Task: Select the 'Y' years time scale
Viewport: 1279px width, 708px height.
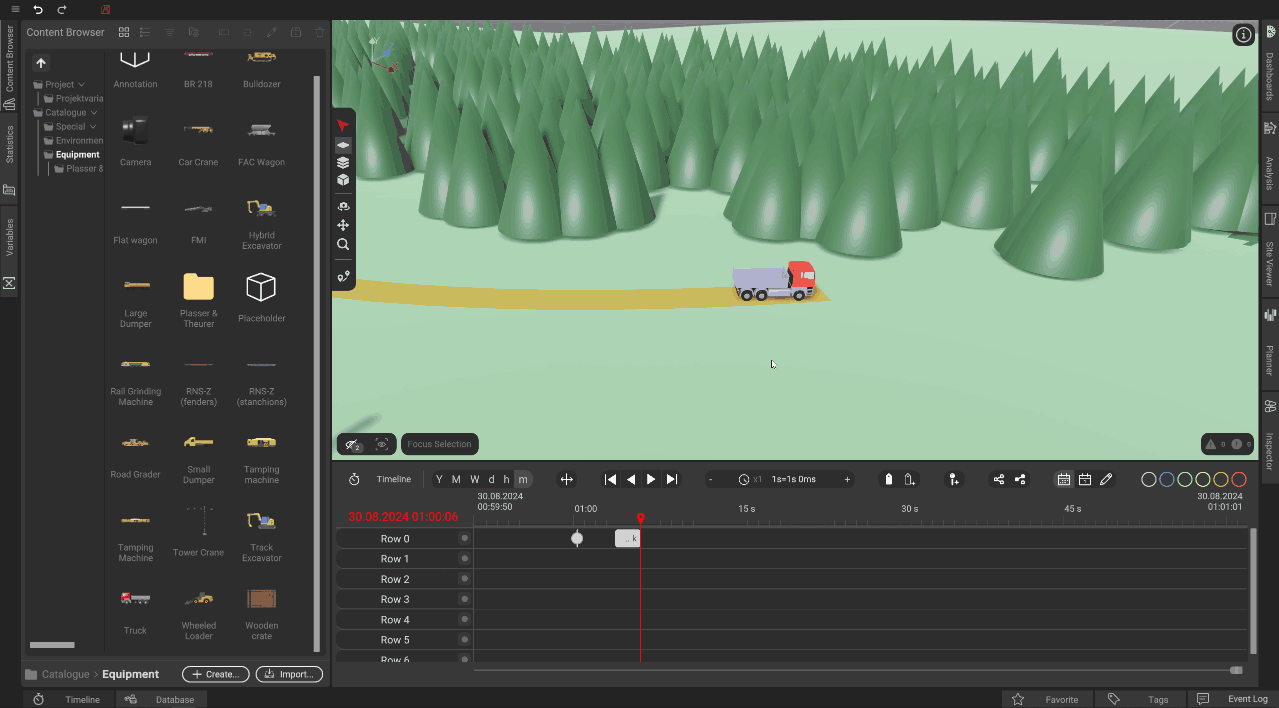Action: point(439,480)
